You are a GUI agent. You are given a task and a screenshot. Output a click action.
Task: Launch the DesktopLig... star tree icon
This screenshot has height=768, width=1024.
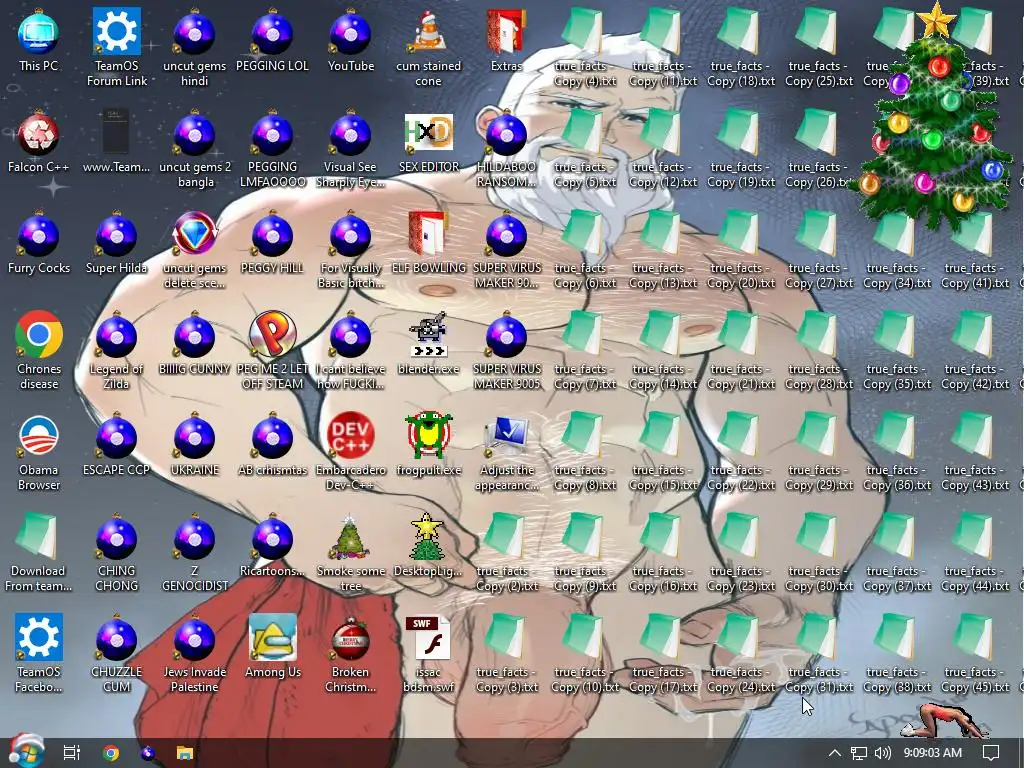[428, 546]
